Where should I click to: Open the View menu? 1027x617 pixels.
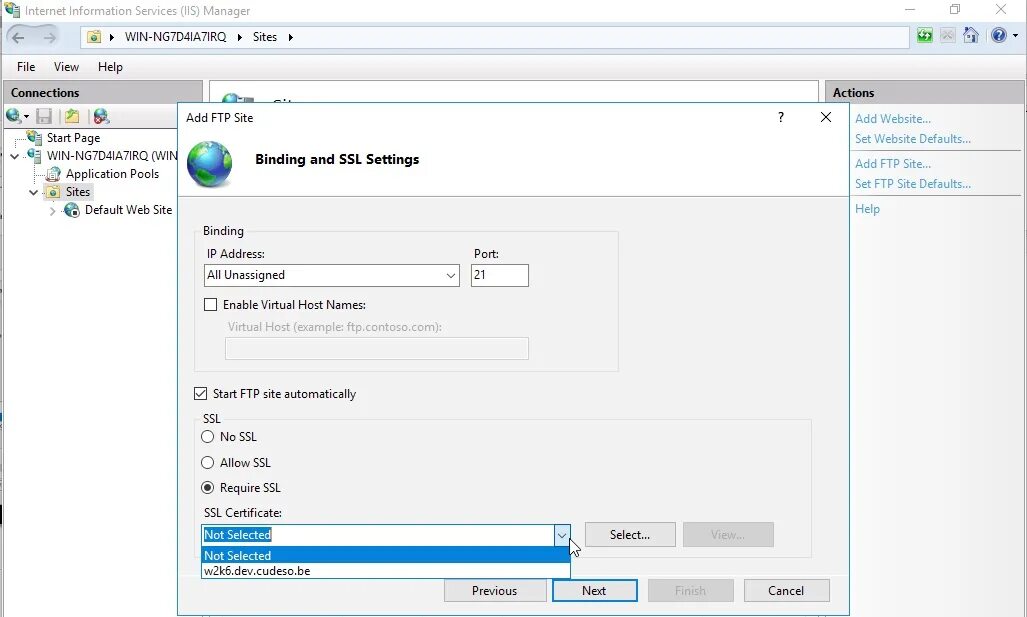pyautogui.click(x=66, y=67)
